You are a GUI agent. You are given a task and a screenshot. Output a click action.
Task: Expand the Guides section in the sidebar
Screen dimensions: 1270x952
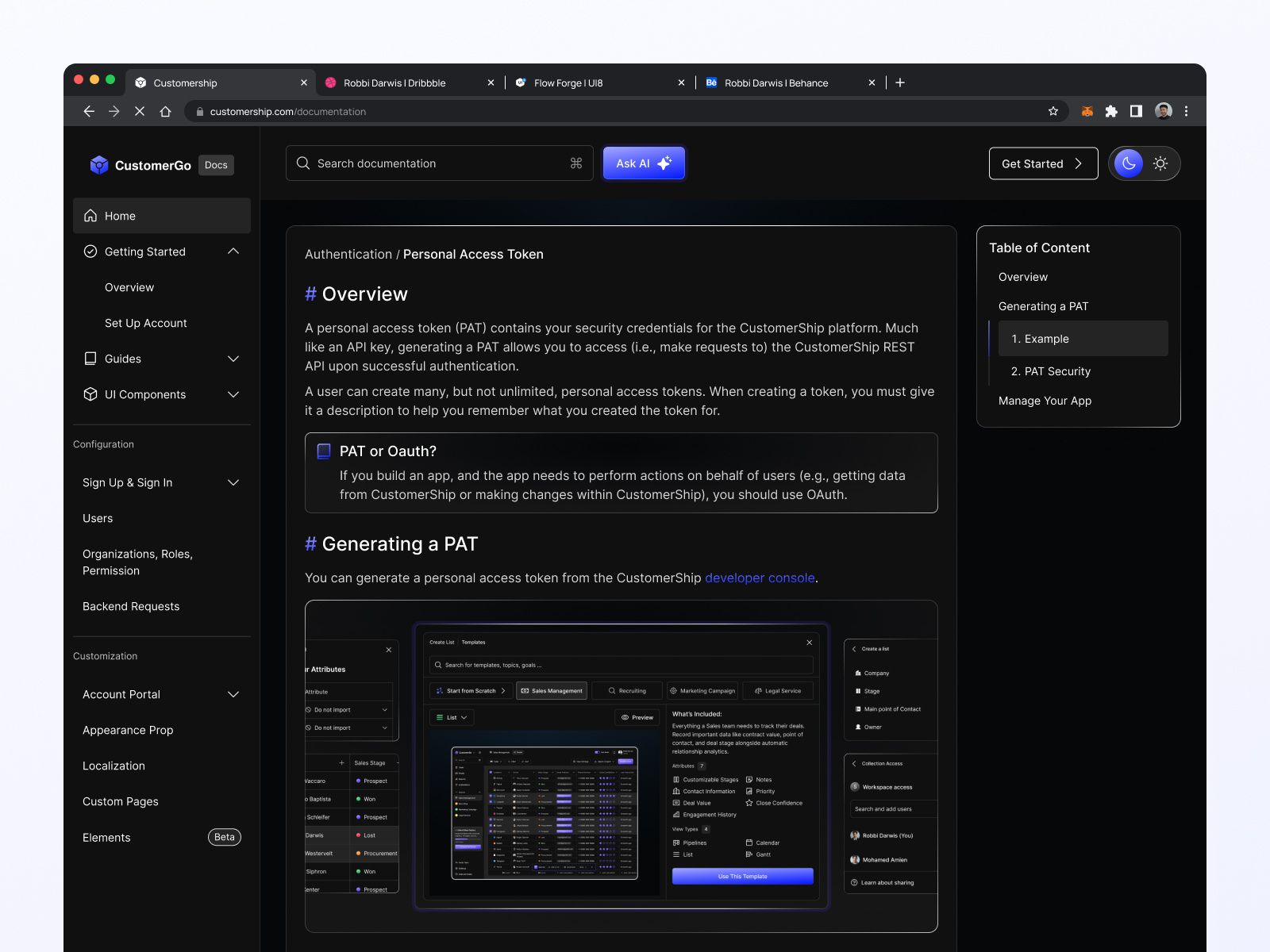tap(233, 359)
